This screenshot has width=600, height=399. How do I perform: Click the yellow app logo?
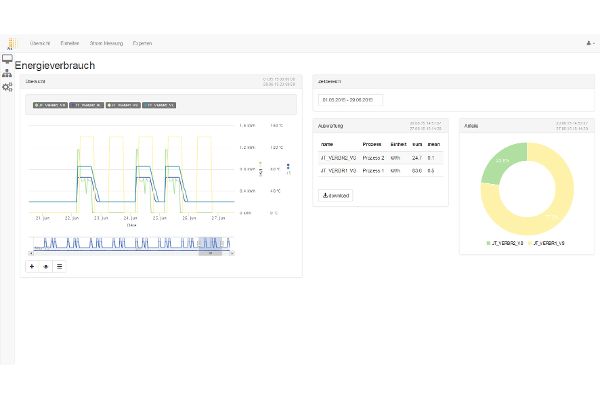click(11, 43)
